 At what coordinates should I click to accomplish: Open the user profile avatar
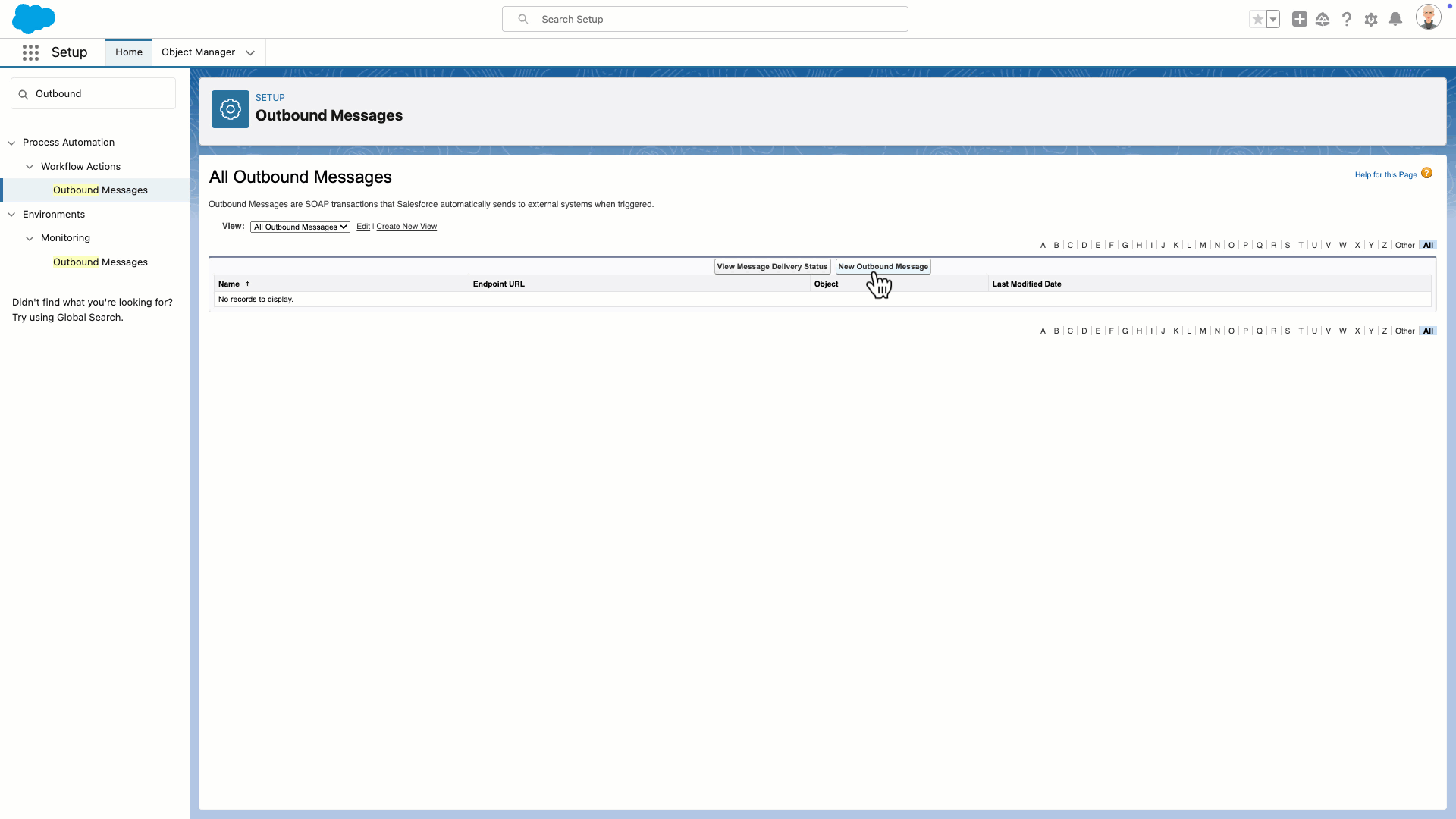[x=1427, y=17]
